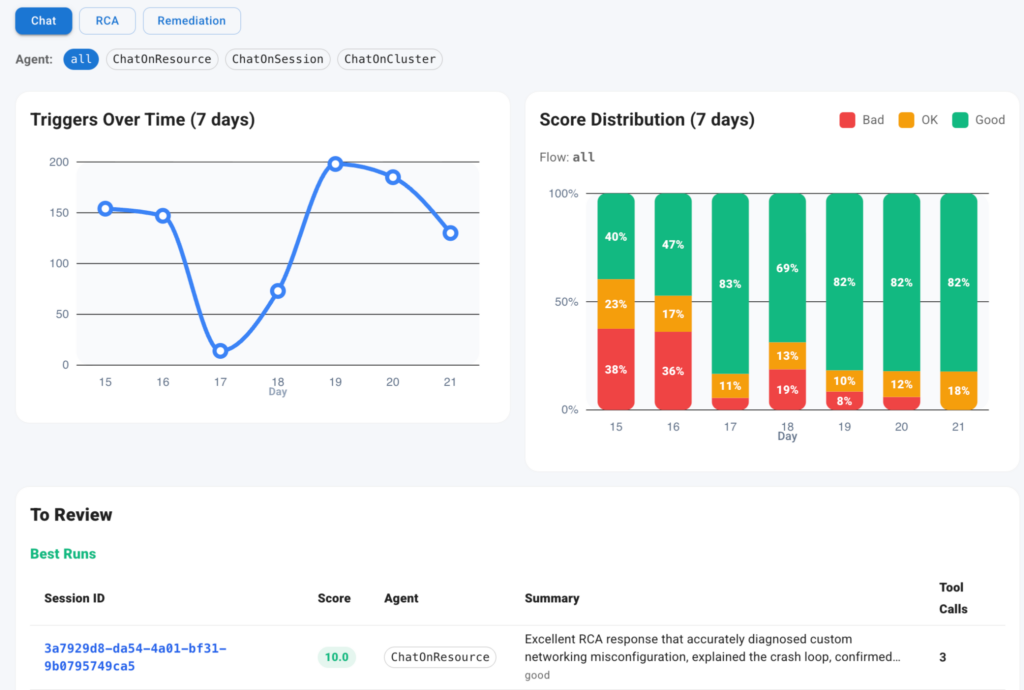This screenshot has width=1024, height=690.
Task: Click the Best Runs heading
Action: pyautogui.click(x=63, y=554)
